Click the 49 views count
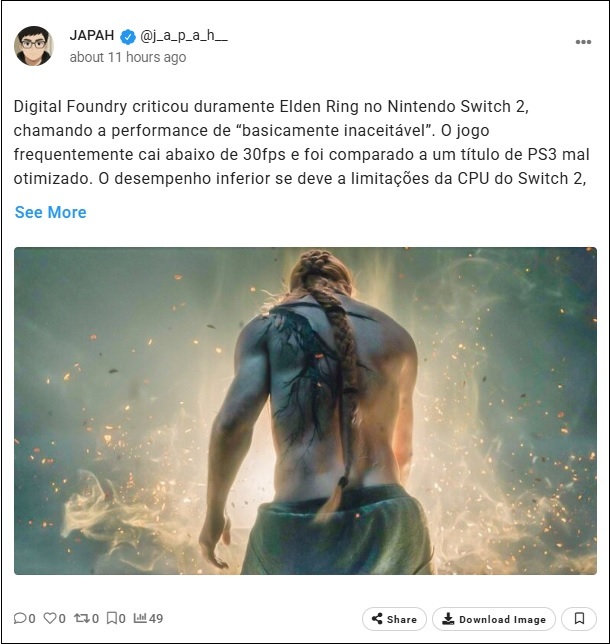Image resolution: width=610 pixels, height=644 pixels. pos(156,618)
